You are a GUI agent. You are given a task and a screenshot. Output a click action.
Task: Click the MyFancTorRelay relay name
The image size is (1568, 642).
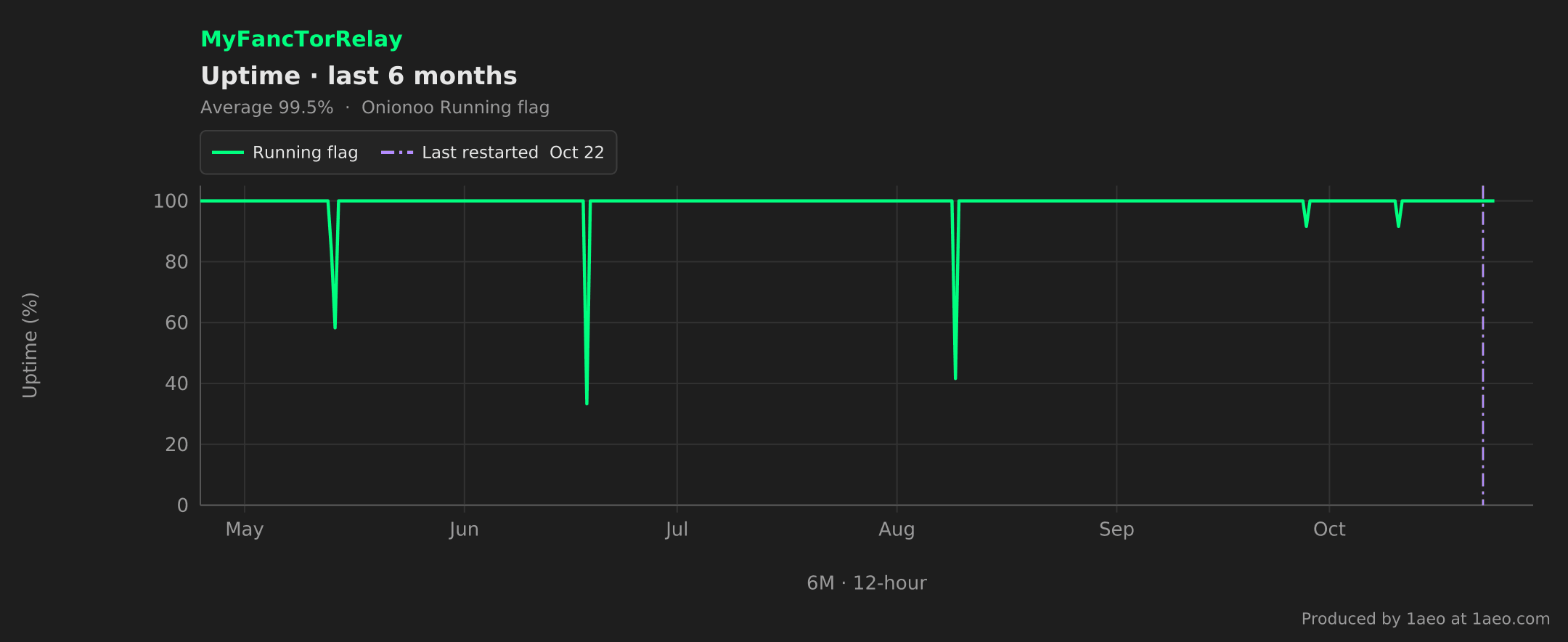click(301, 39)
